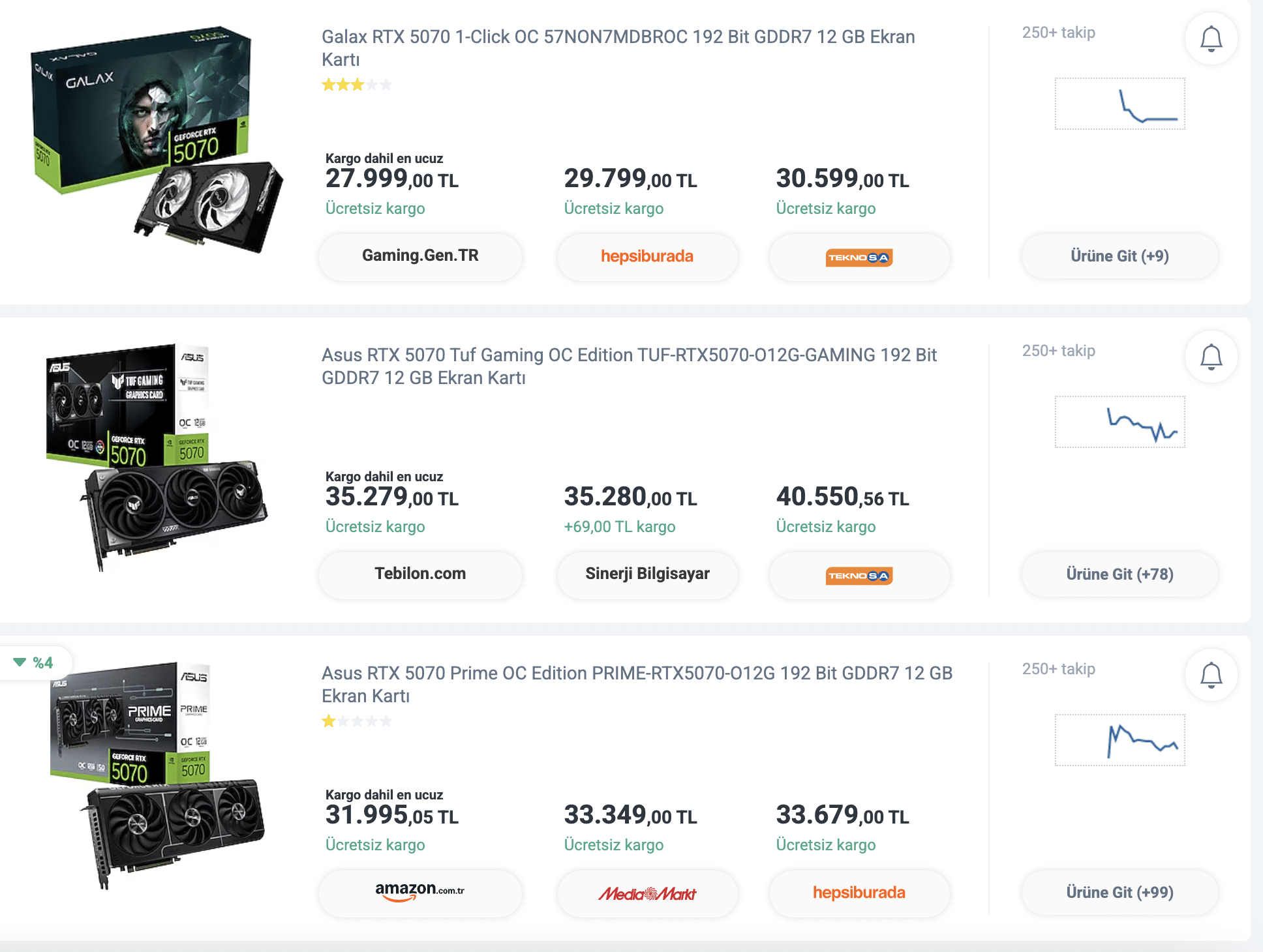Open the Amazon.com.tr offer for Asus Prime

[x=420, y=893]
